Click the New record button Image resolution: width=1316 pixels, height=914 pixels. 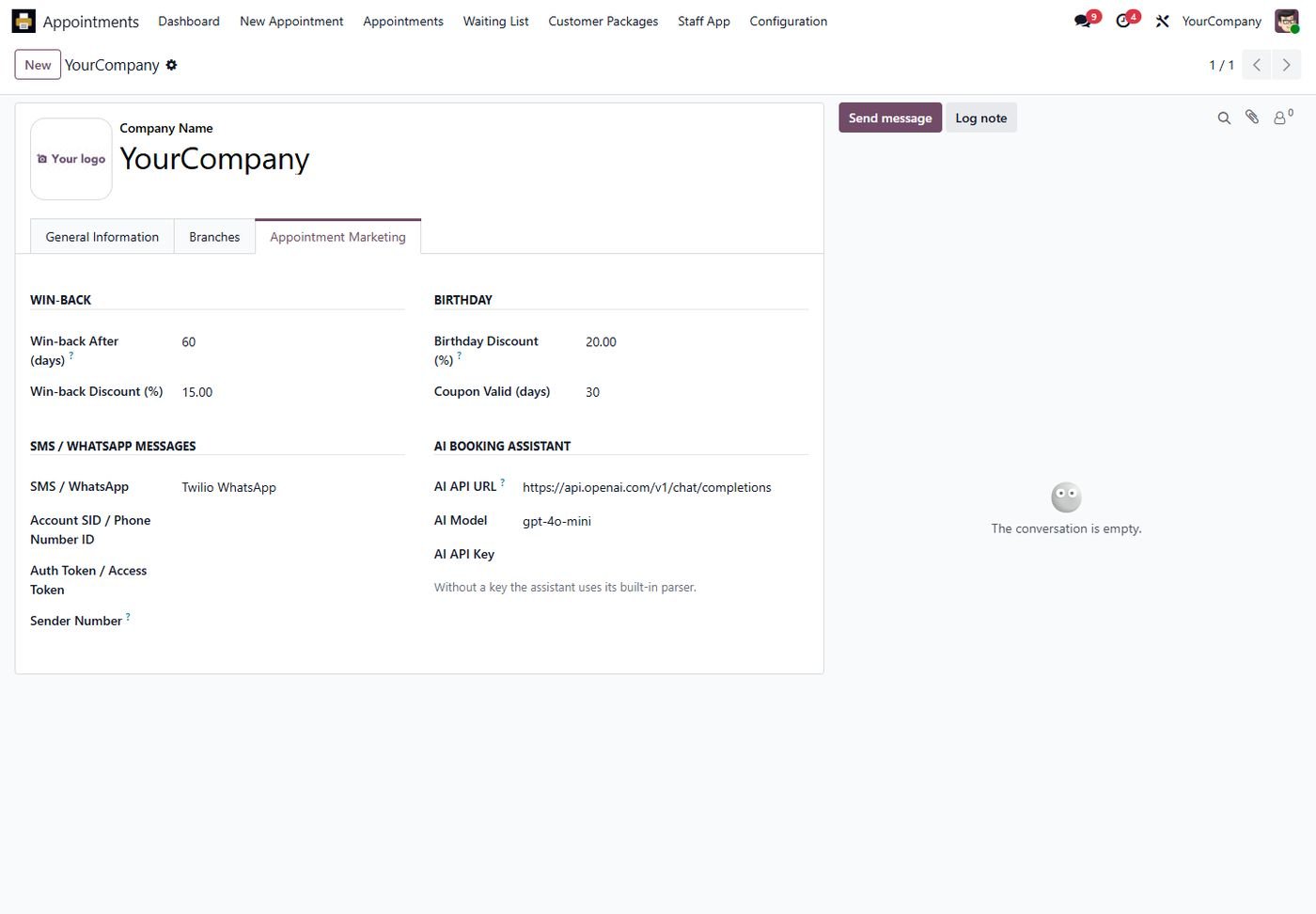[x=38, y=65]
